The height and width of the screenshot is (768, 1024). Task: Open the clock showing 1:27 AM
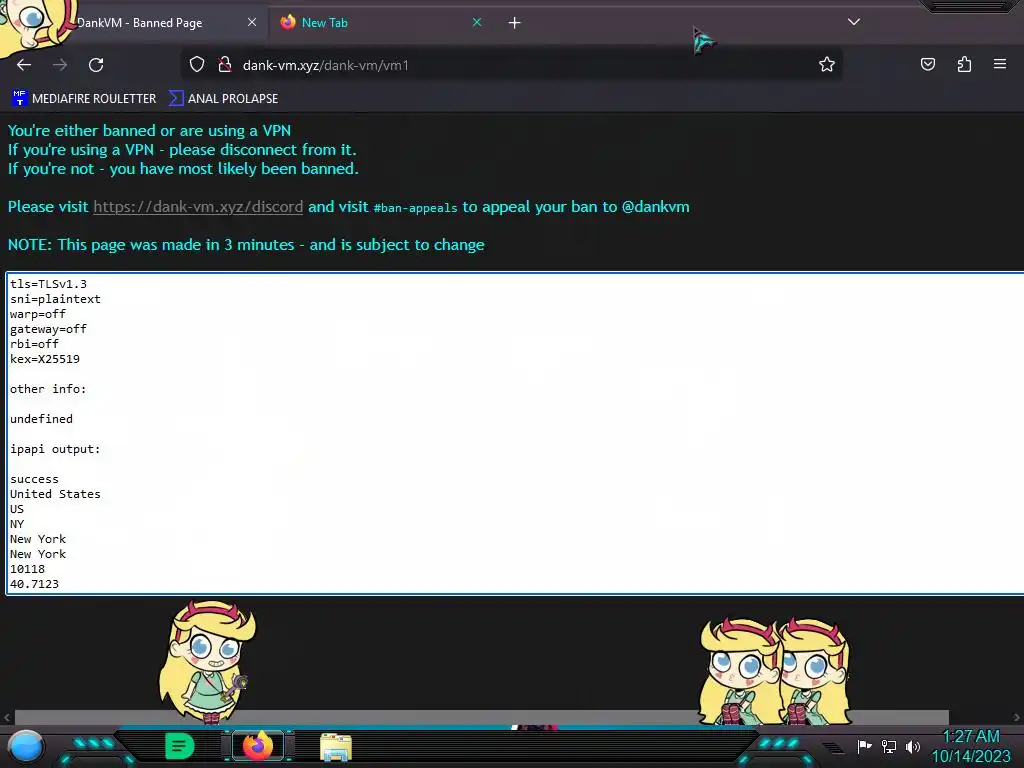coord(971,746)
